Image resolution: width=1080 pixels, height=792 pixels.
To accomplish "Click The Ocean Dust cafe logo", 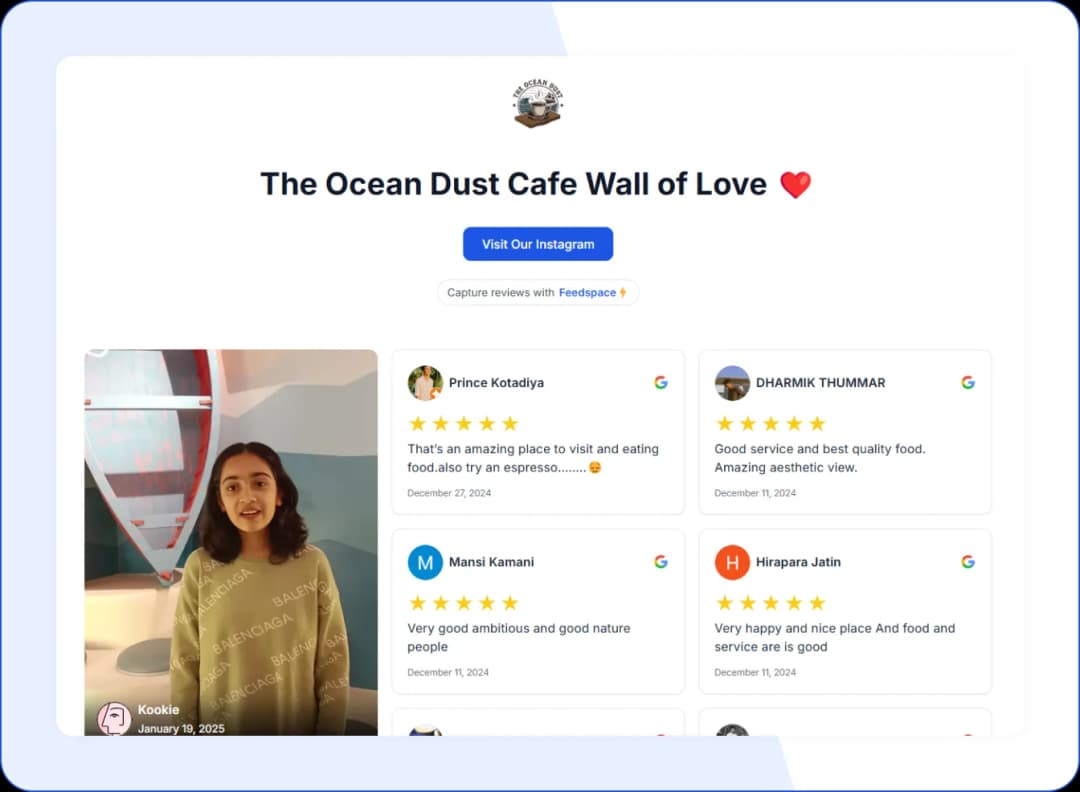I will [538, 104].
